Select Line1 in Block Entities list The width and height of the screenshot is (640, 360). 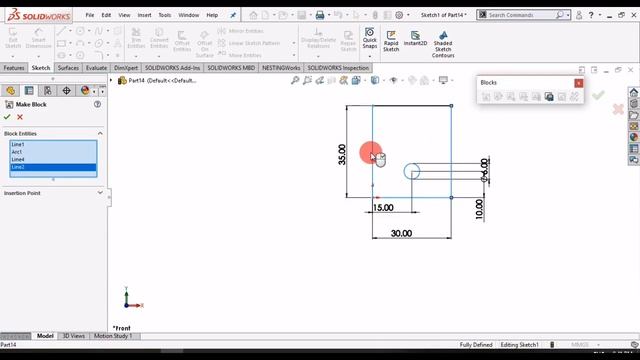tap(53, 144)
